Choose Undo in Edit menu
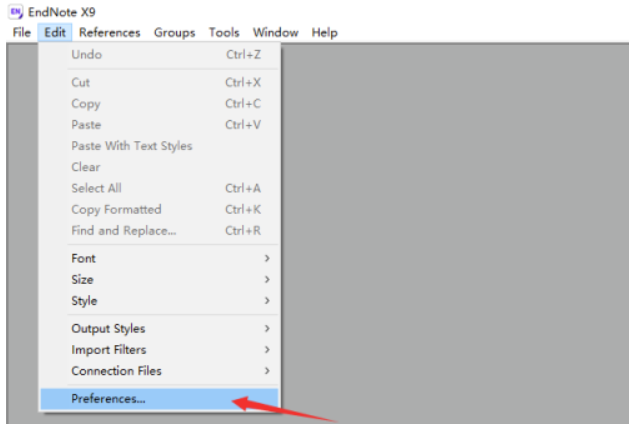The width and height of the screenshot is (629, 425). click(159, 55)
